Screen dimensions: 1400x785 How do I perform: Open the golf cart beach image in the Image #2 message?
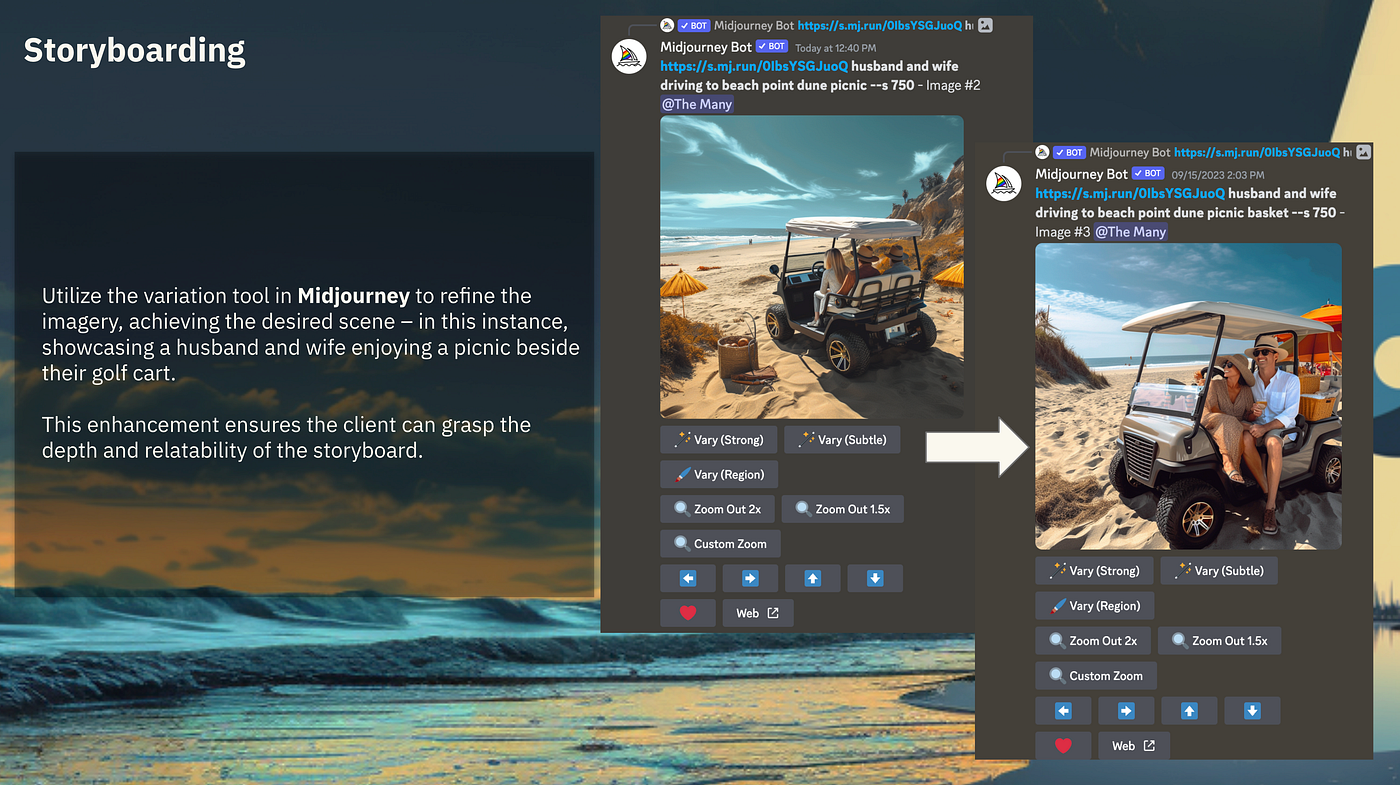tap(812, 266)
